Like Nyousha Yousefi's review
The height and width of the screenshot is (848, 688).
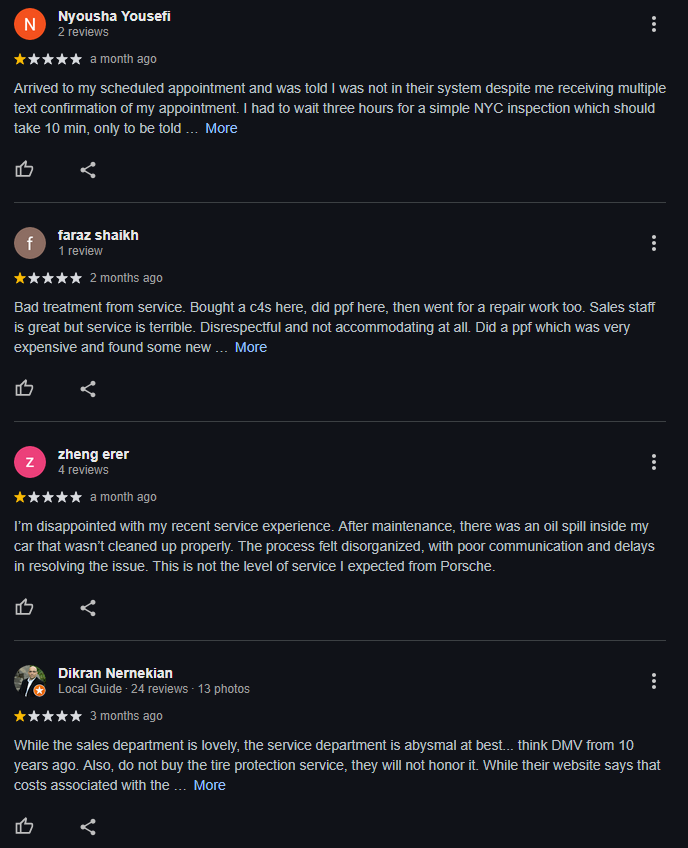(25, 169)
